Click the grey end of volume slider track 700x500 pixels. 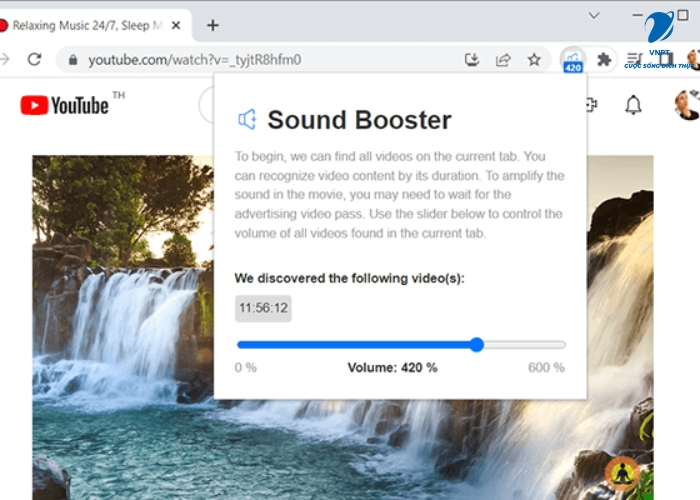coord(525,345)
